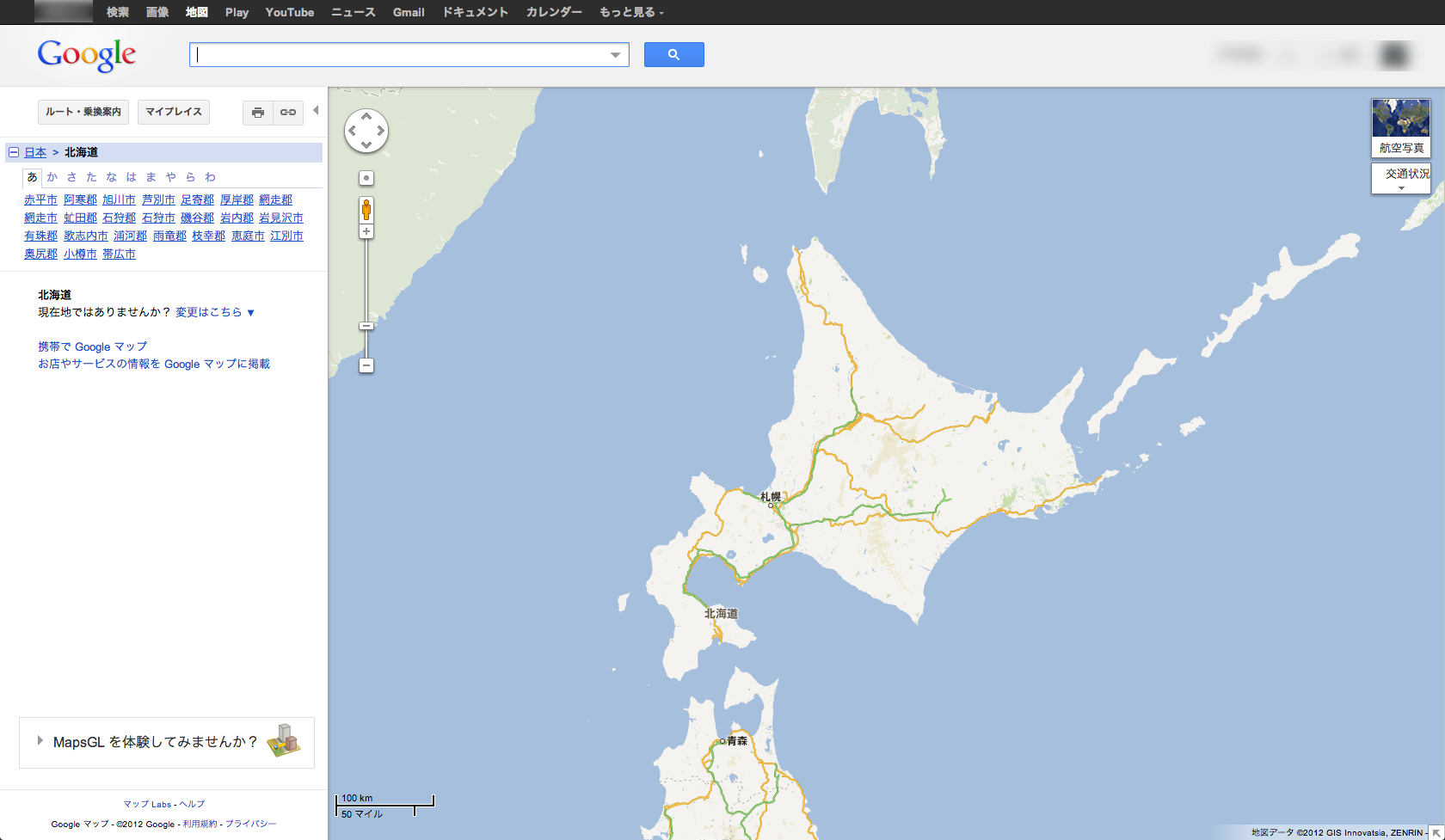The height and width of the screenshot is (840, 1445).
Task: Open the 小樽市 link
Action: pyautogui.click(x=80, y=254)
